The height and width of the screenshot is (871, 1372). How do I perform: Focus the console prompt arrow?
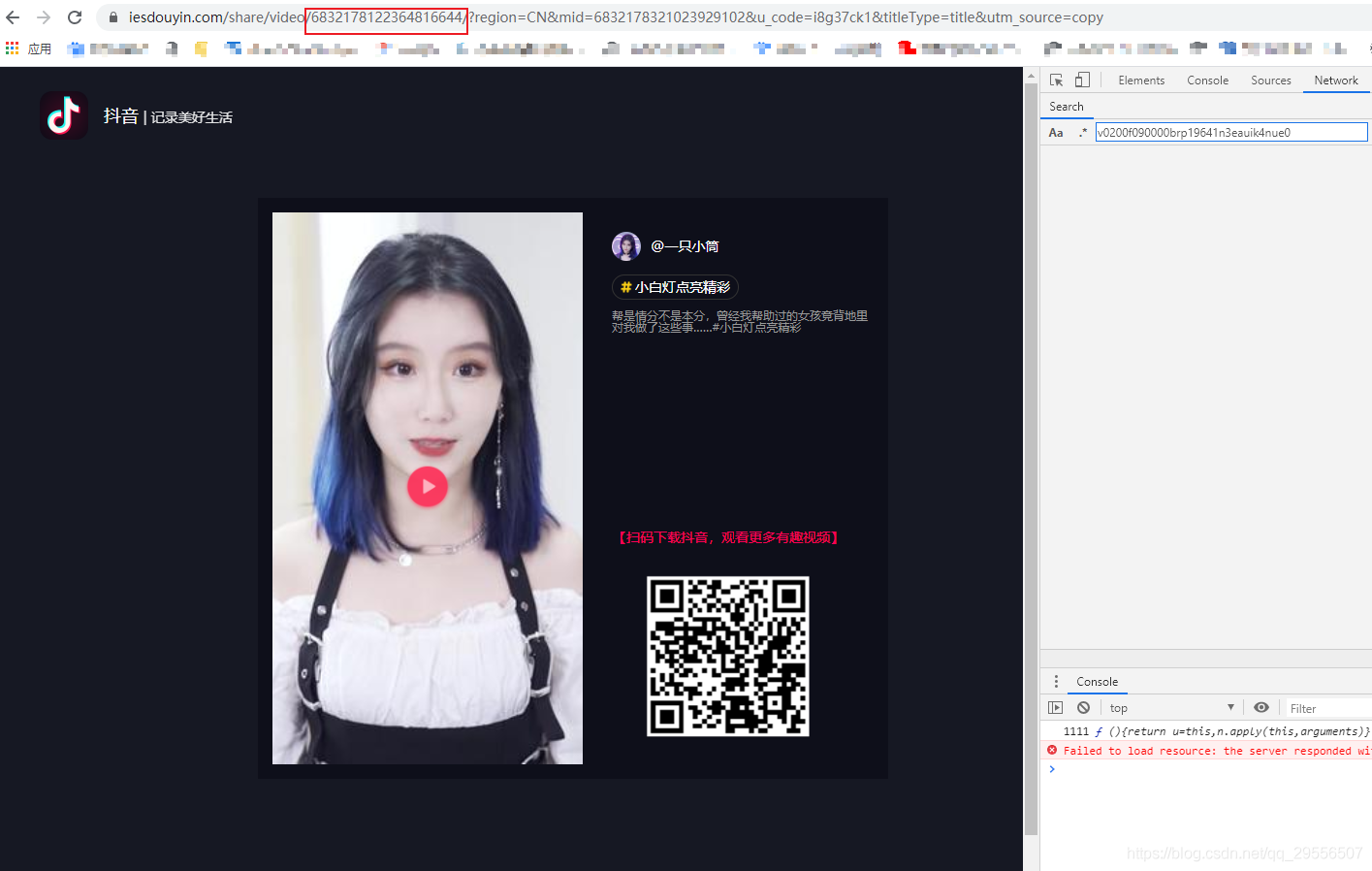pos(1052,769)
